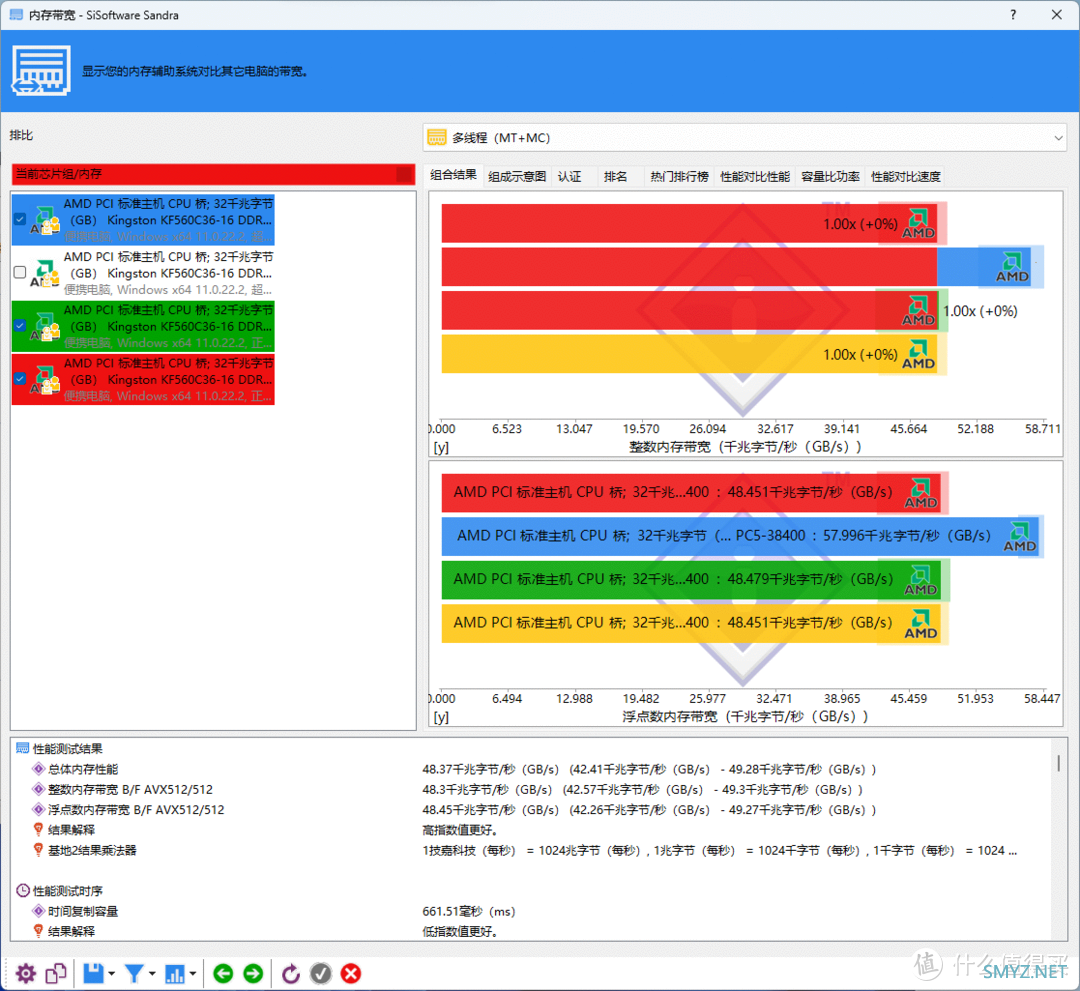Click the blue bar chart icon
1080x991 pixels.
pyautogui.click(x=174, y=973)
